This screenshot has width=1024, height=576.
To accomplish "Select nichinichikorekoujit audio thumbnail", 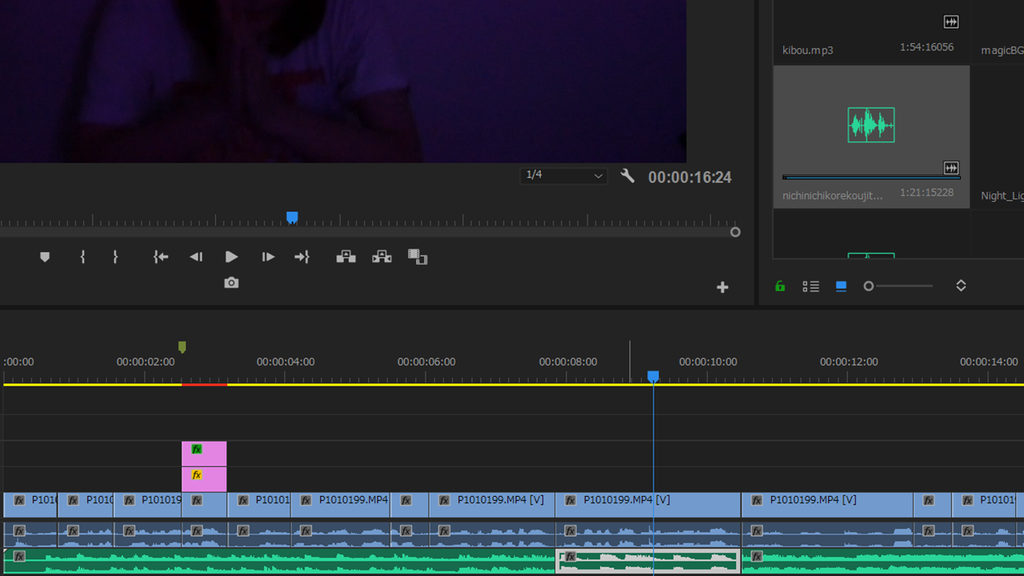I will tap(871, 125).
